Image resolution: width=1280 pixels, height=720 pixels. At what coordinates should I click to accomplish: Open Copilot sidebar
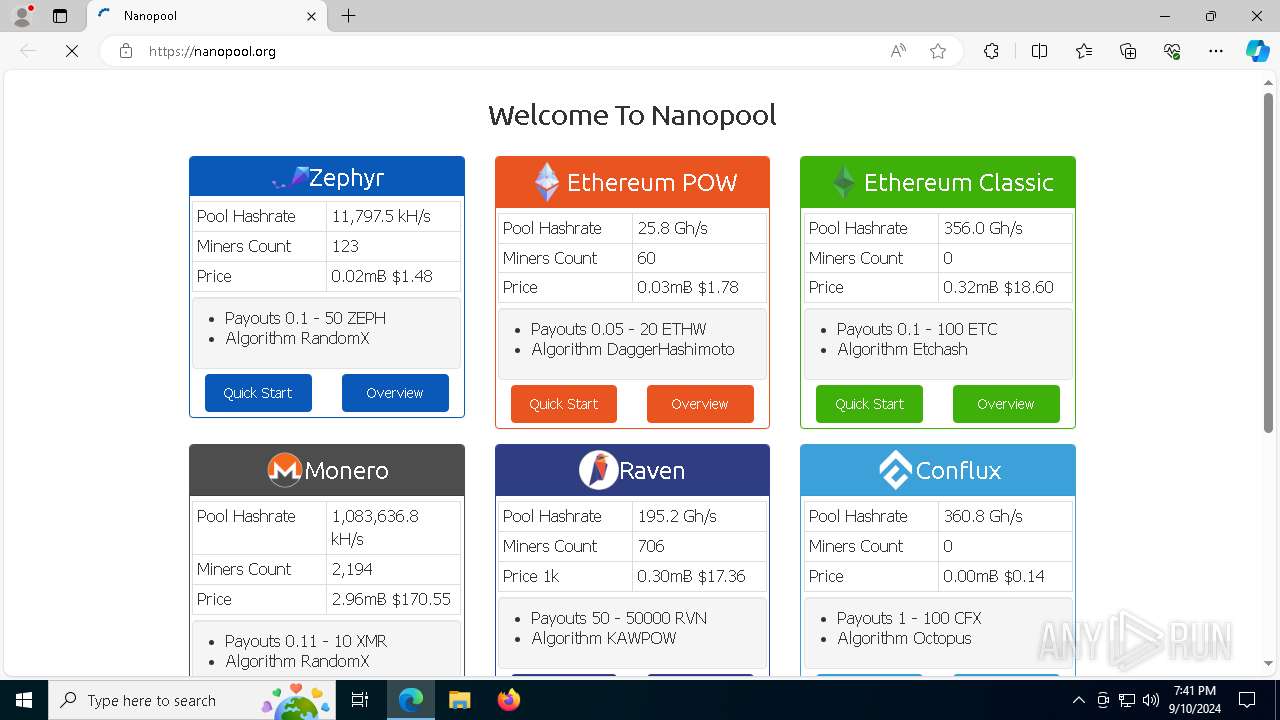coord(1257,51)
